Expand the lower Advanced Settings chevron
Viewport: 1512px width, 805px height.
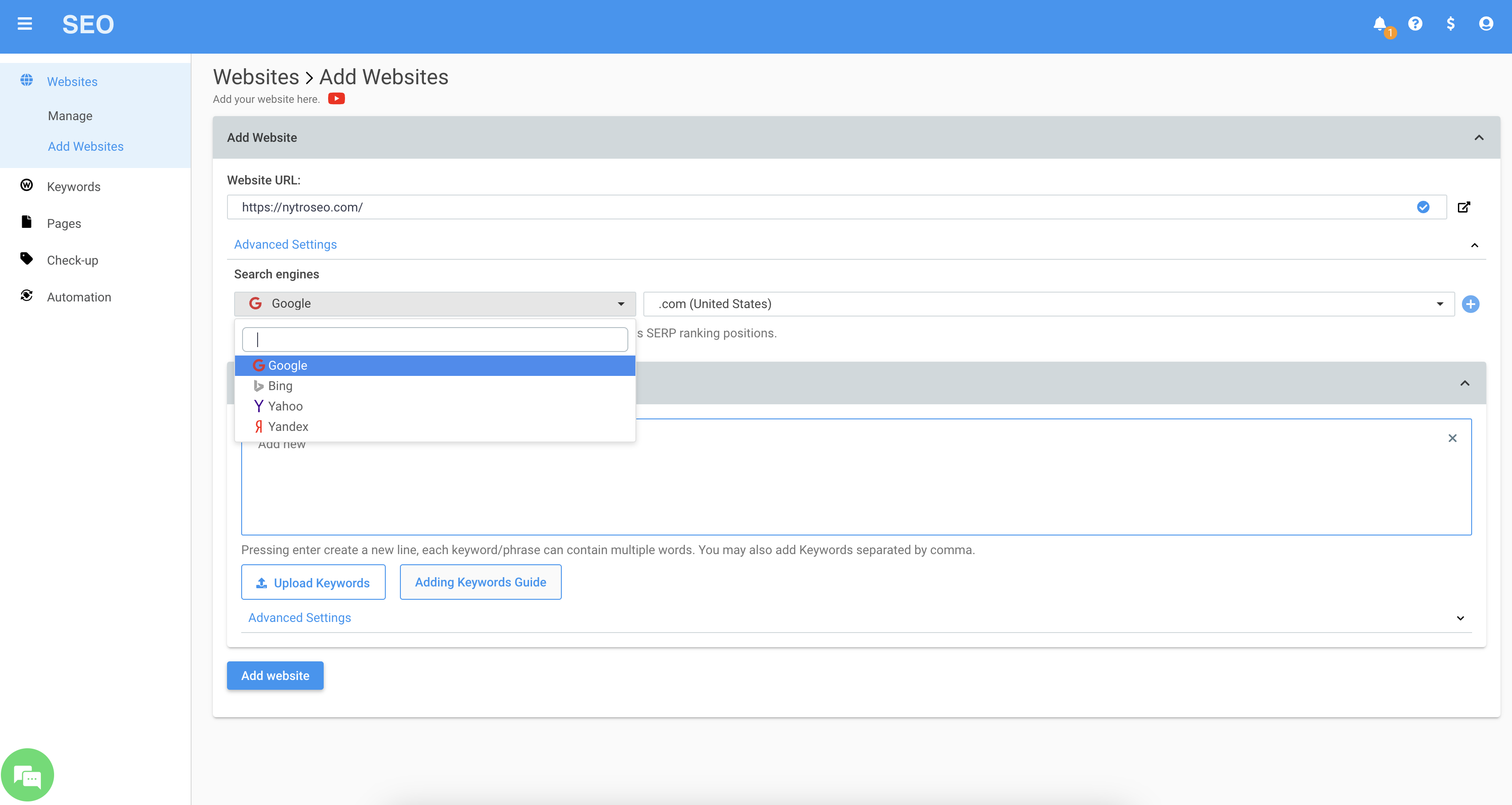pyautogui.click(x=1461, y=618)
